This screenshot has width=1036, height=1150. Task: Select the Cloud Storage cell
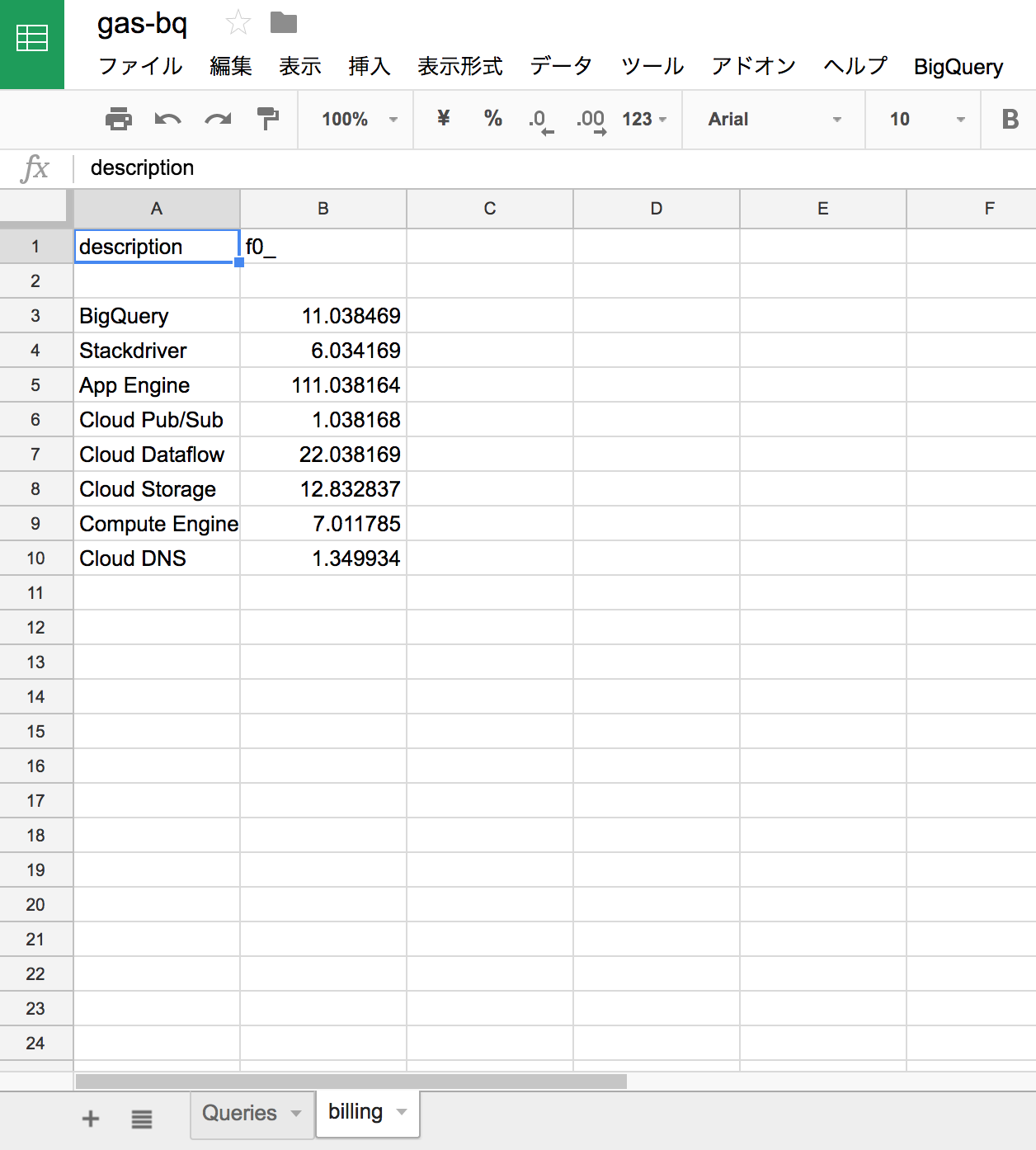[157, 488]
